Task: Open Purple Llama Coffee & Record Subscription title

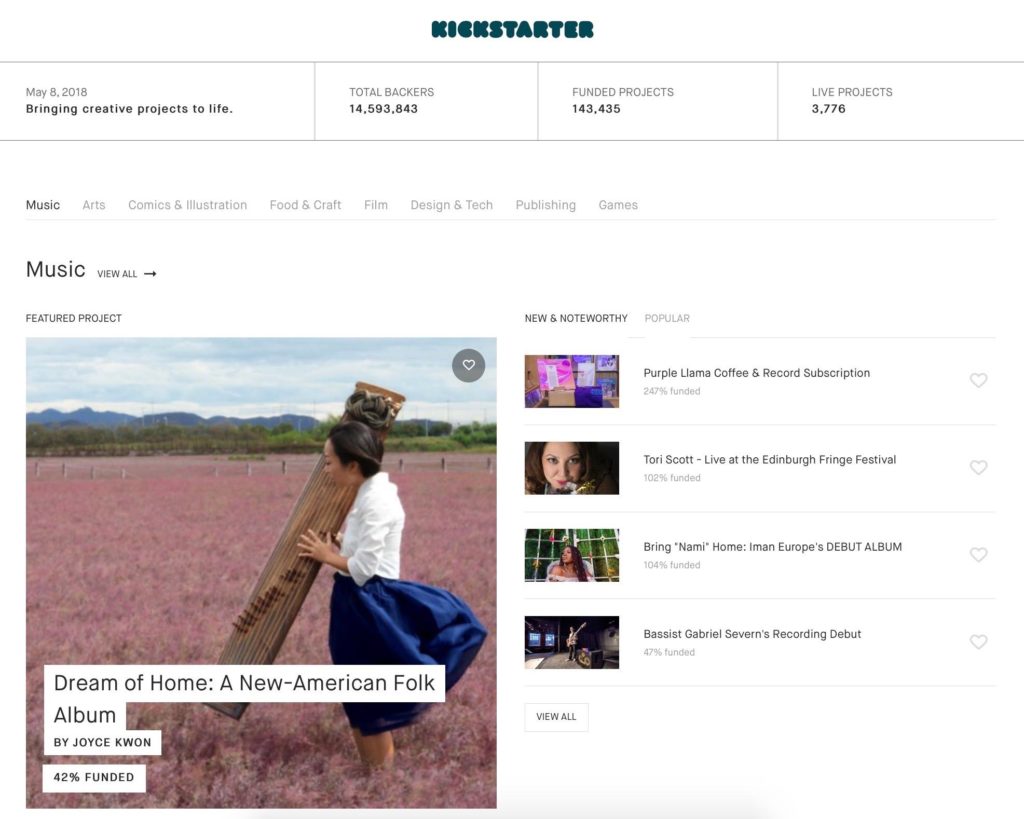Action: pyautogui.click(x=756, y=373)
